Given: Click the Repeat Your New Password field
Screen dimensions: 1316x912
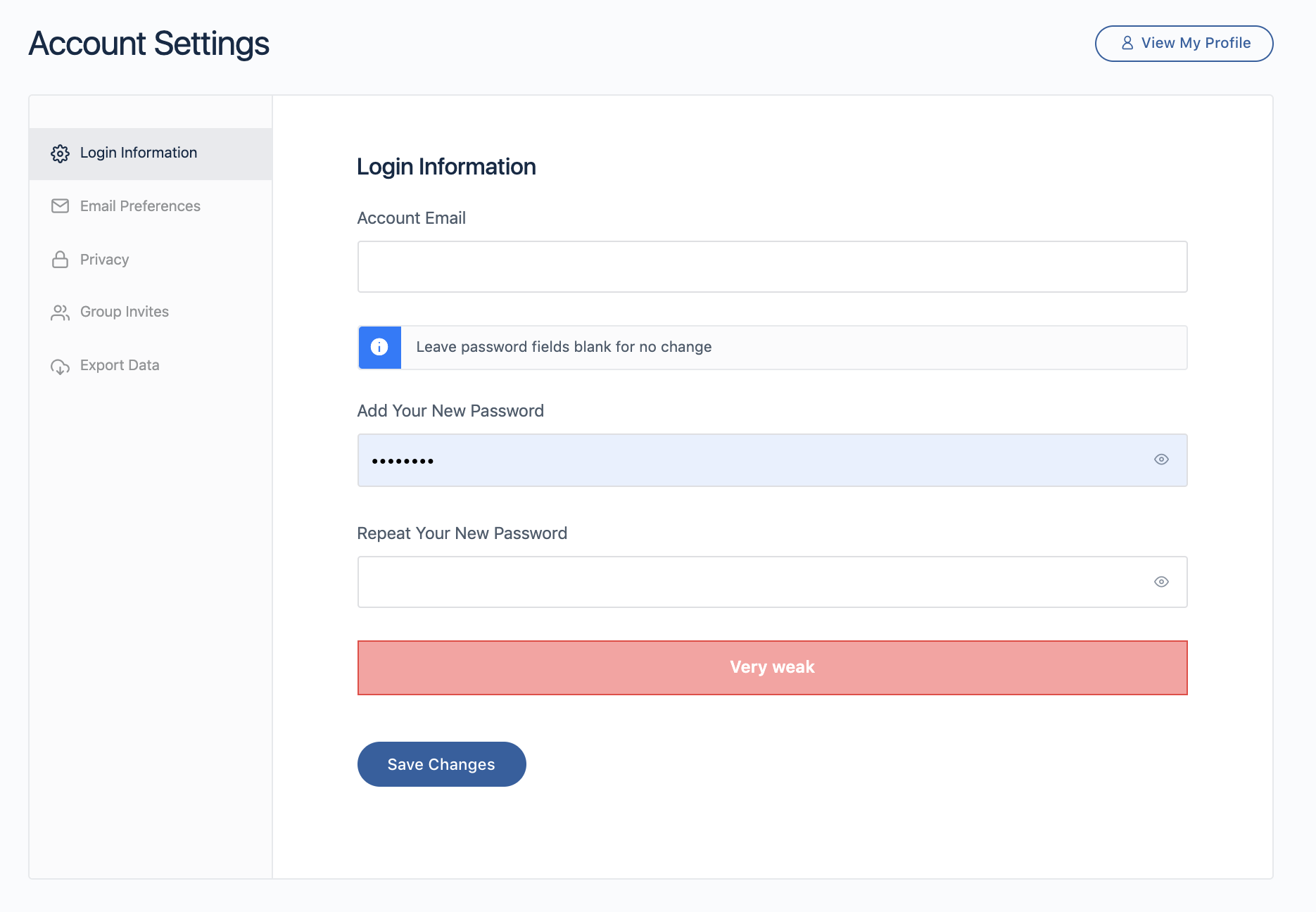Looking at the screenshot, I should [x=772, y=582].
